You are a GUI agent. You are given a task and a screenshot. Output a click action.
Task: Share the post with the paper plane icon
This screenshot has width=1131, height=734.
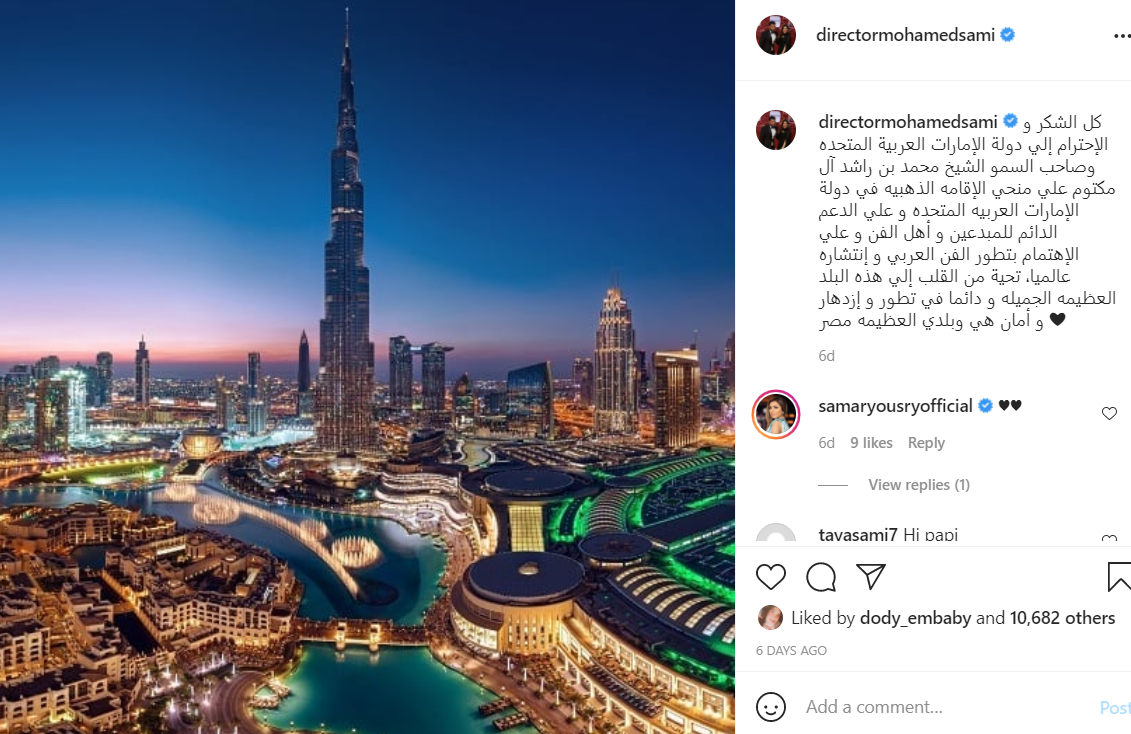click(871, 576)
